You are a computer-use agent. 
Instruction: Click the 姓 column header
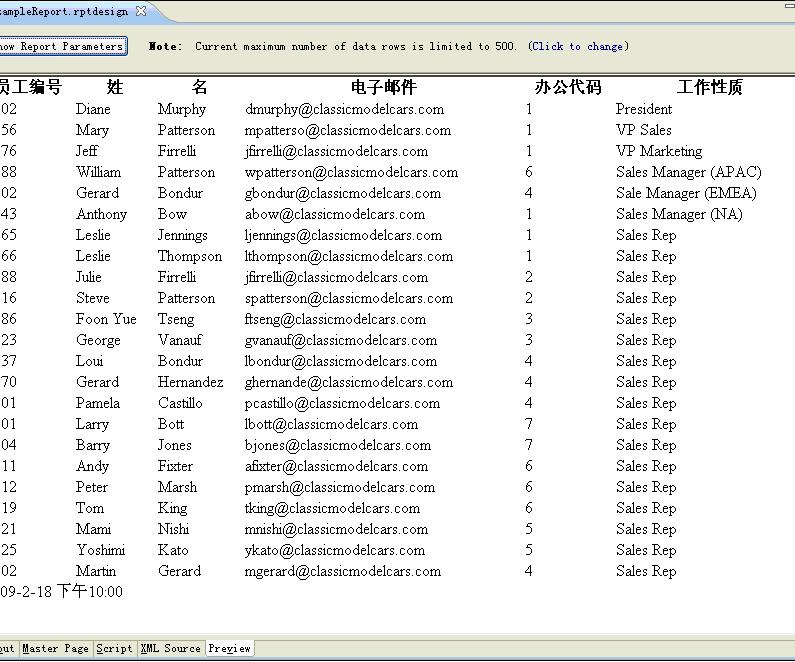pyautogui.click(x=115, y=87)
